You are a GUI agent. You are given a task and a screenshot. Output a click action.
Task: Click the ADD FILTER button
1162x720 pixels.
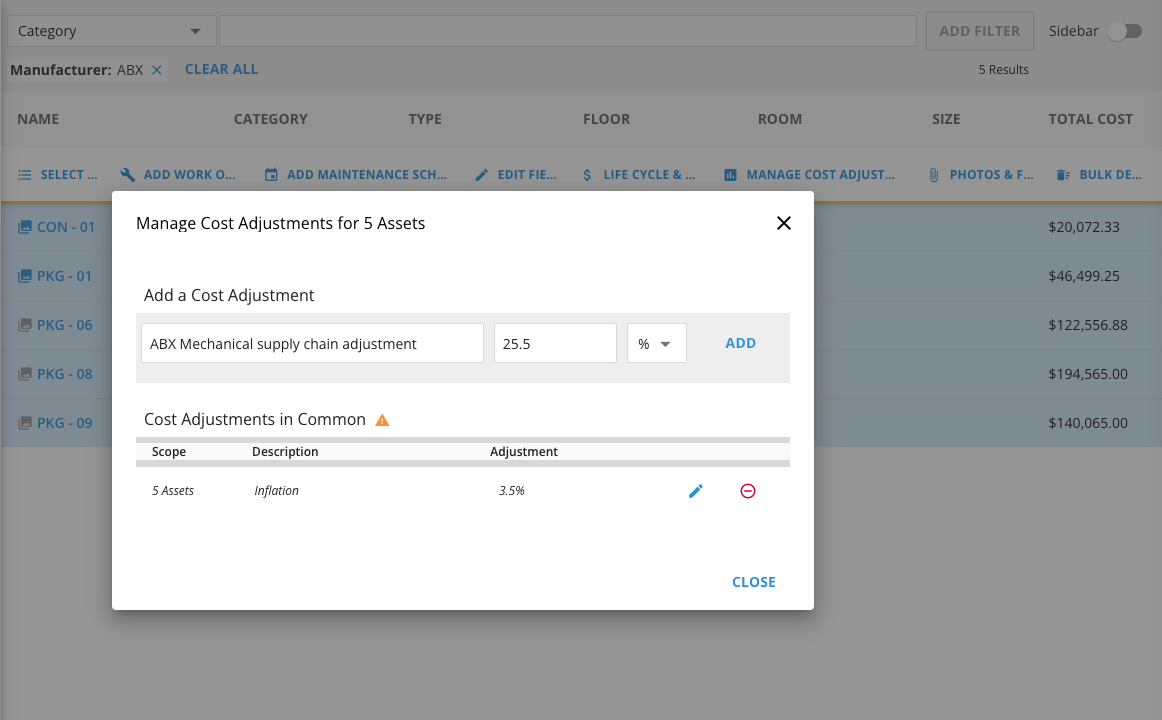979,31
